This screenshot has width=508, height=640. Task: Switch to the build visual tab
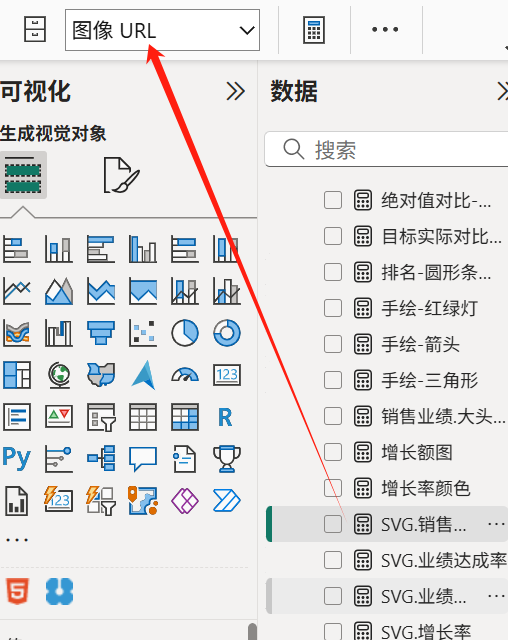(23, 175)
